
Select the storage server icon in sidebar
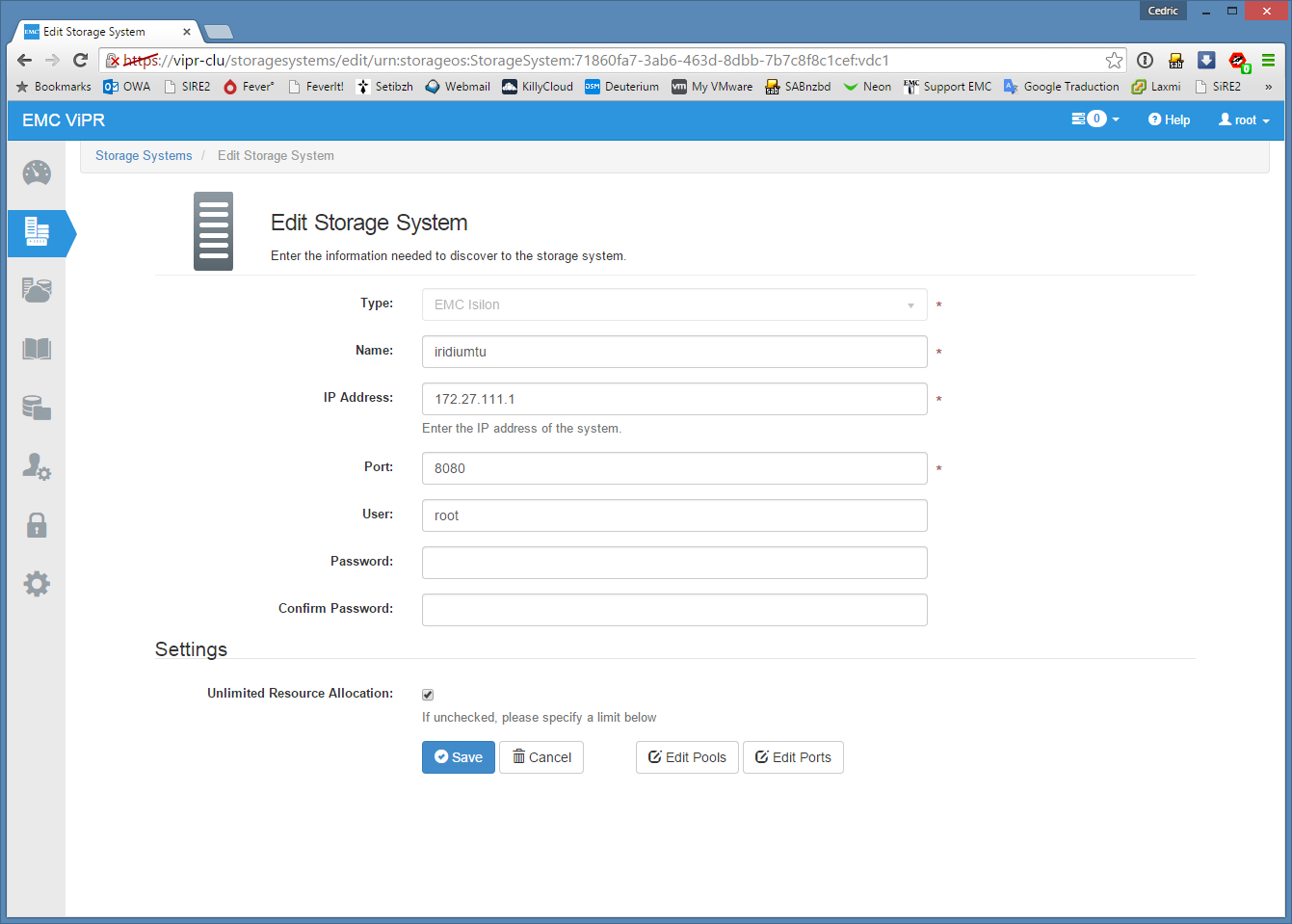click(37, 232)
